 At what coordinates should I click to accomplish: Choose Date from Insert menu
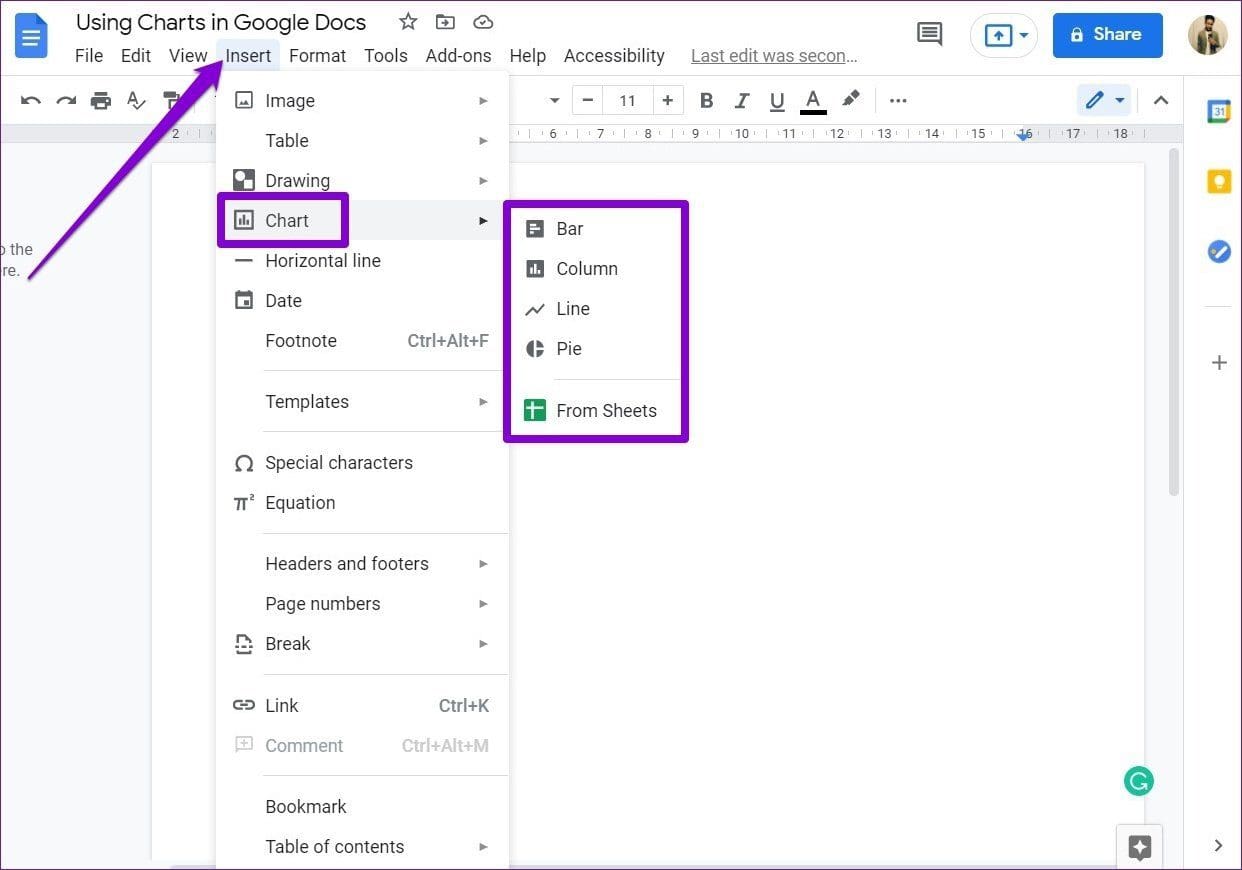(x=362, y=300)
